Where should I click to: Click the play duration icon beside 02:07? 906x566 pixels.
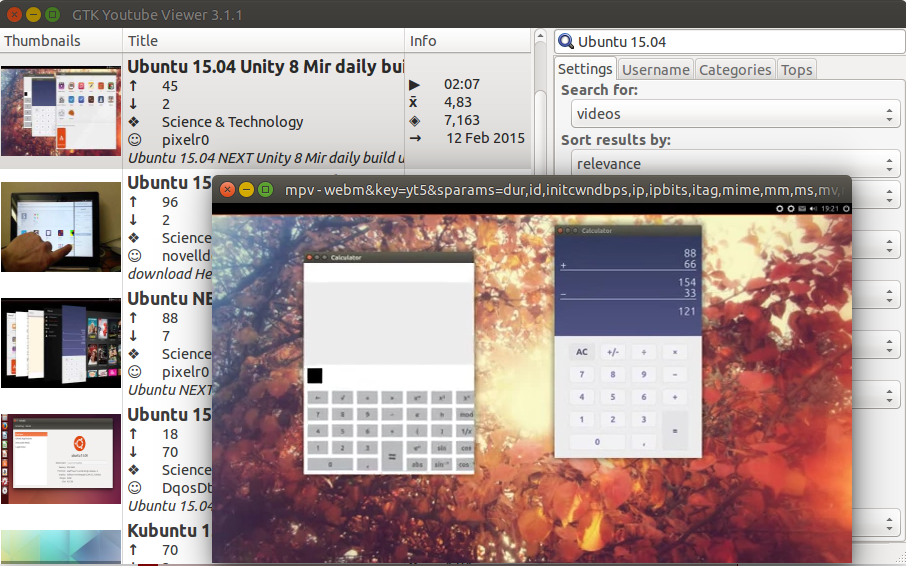414,85
